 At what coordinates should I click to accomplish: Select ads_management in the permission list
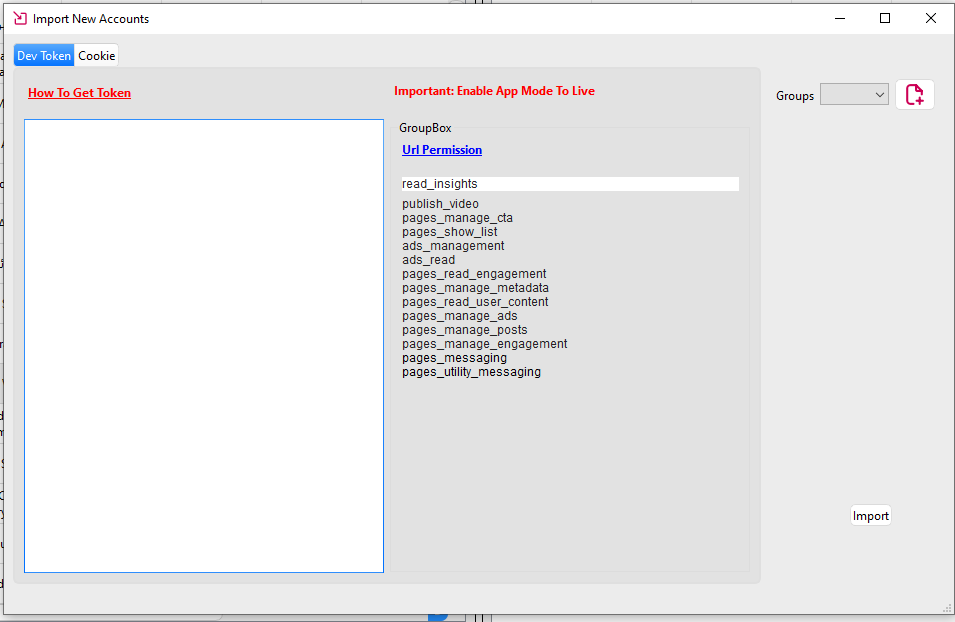click(x=453, y=246)
